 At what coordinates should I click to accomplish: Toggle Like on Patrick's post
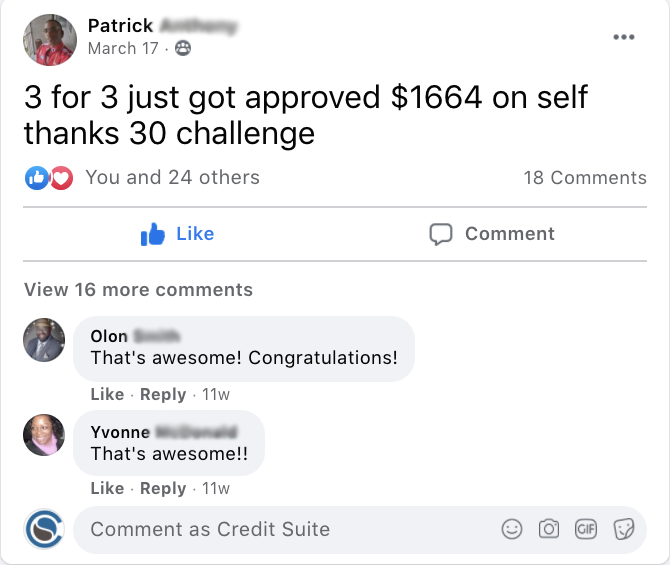(x=178, y=234)
